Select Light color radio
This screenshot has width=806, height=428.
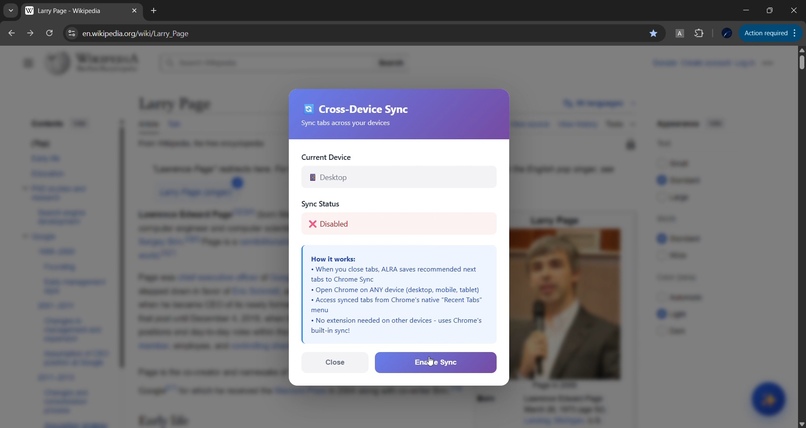click(662, 313)
